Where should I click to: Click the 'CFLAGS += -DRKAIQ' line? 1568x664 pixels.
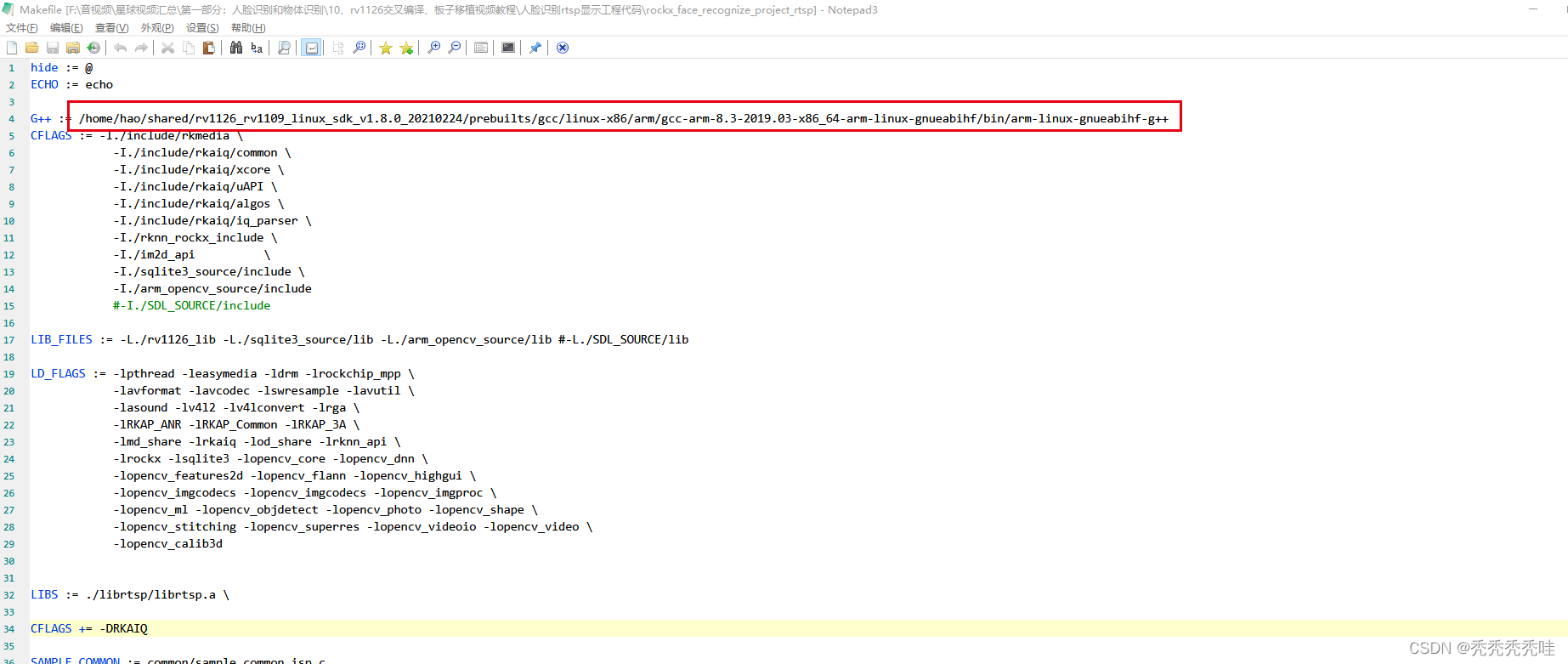click(89, 628)
